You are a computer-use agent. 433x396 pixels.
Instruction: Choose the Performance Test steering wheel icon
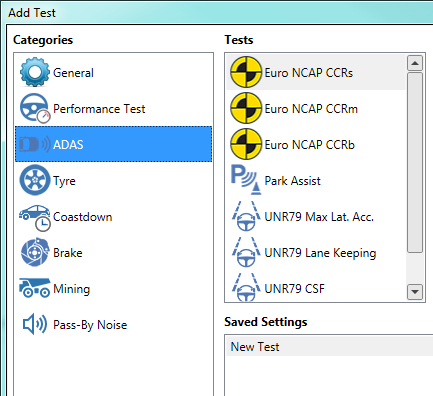pyautogui.click(x=35, y=108)
